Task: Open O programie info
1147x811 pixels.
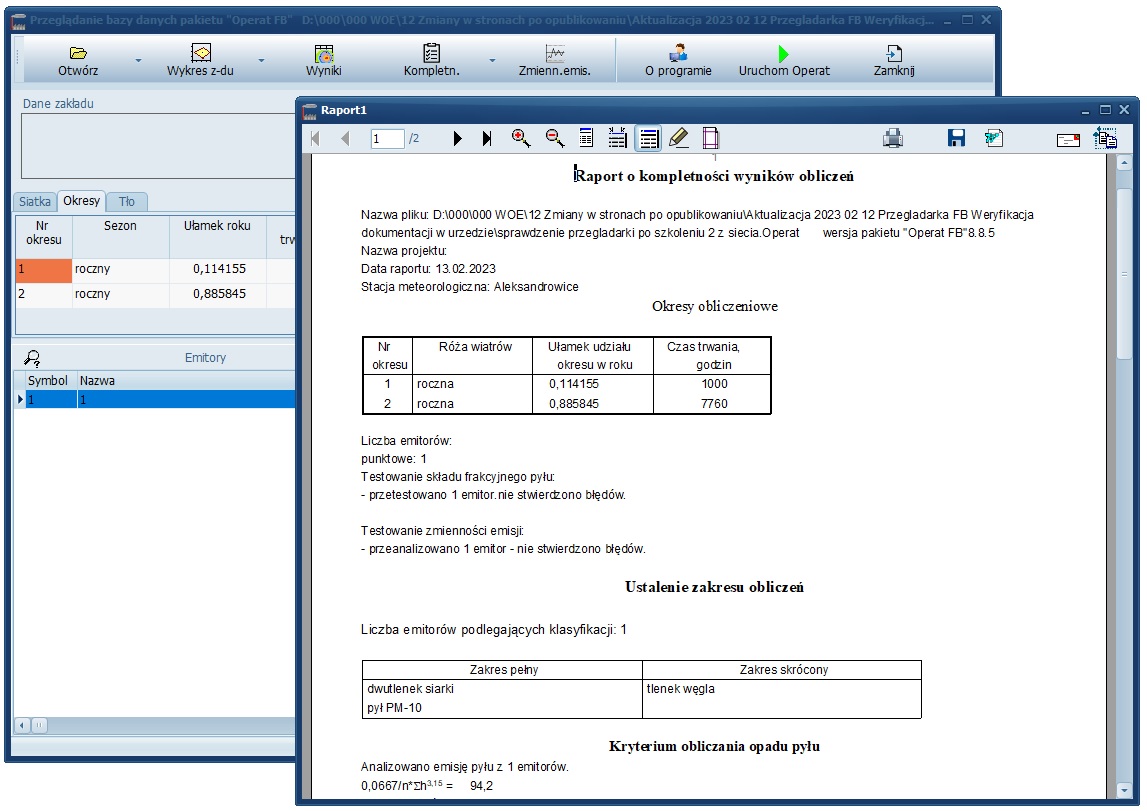Action: point(678,61)
